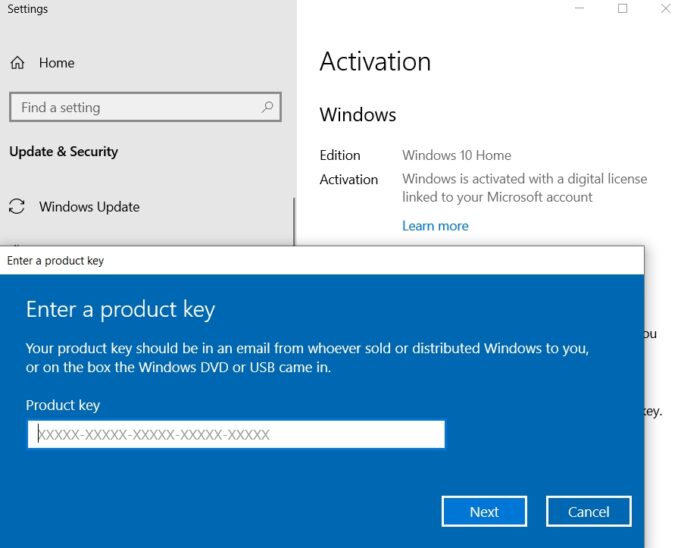Cancel the product key dialog
Image resolution: width=681 pixels, height=548 pixels.
click(x=588, y=511)
